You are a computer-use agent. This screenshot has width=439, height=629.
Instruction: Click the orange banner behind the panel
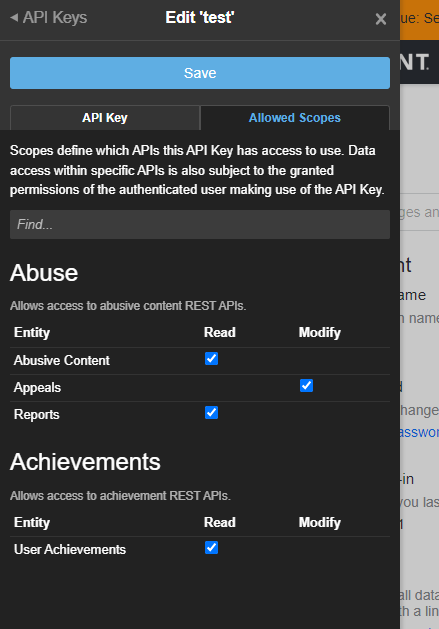click(419, 20)
